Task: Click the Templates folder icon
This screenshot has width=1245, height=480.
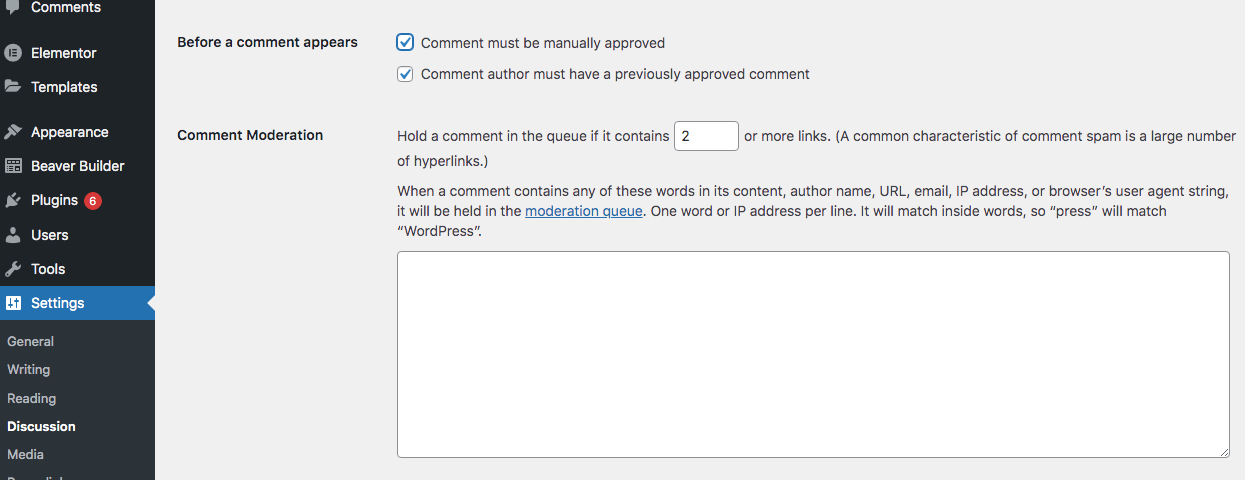Action: tap(13, 87)
